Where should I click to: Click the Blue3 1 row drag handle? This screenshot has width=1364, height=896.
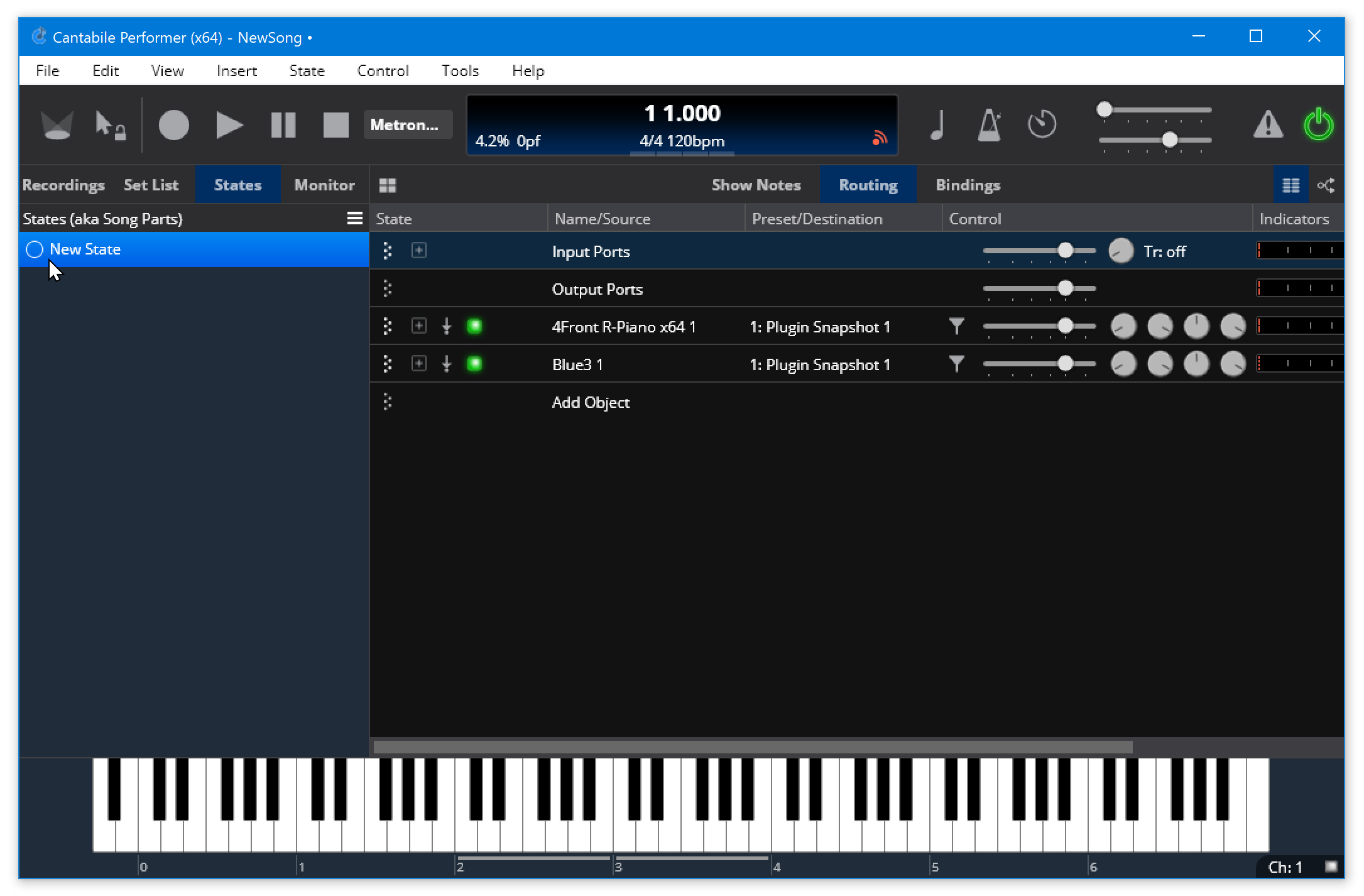point(388,364)
